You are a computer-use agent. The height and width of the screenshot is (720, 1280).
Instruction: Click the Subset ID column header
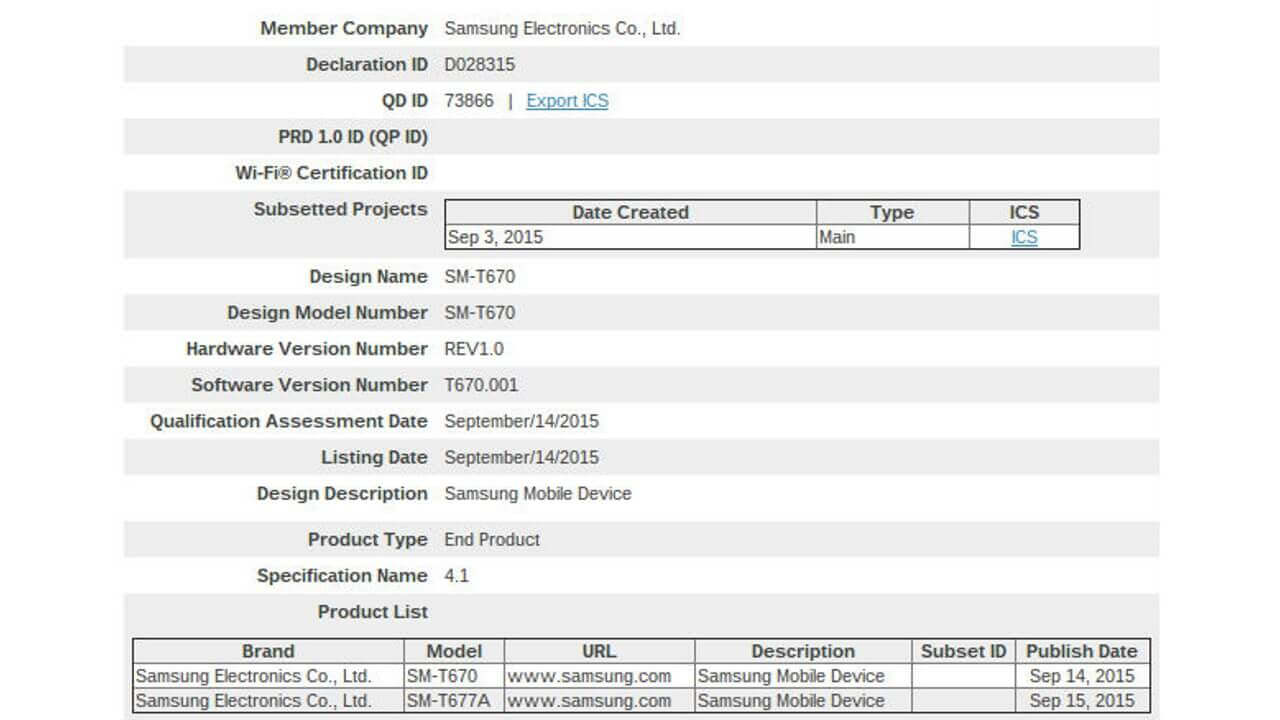(x=963, y=651)
